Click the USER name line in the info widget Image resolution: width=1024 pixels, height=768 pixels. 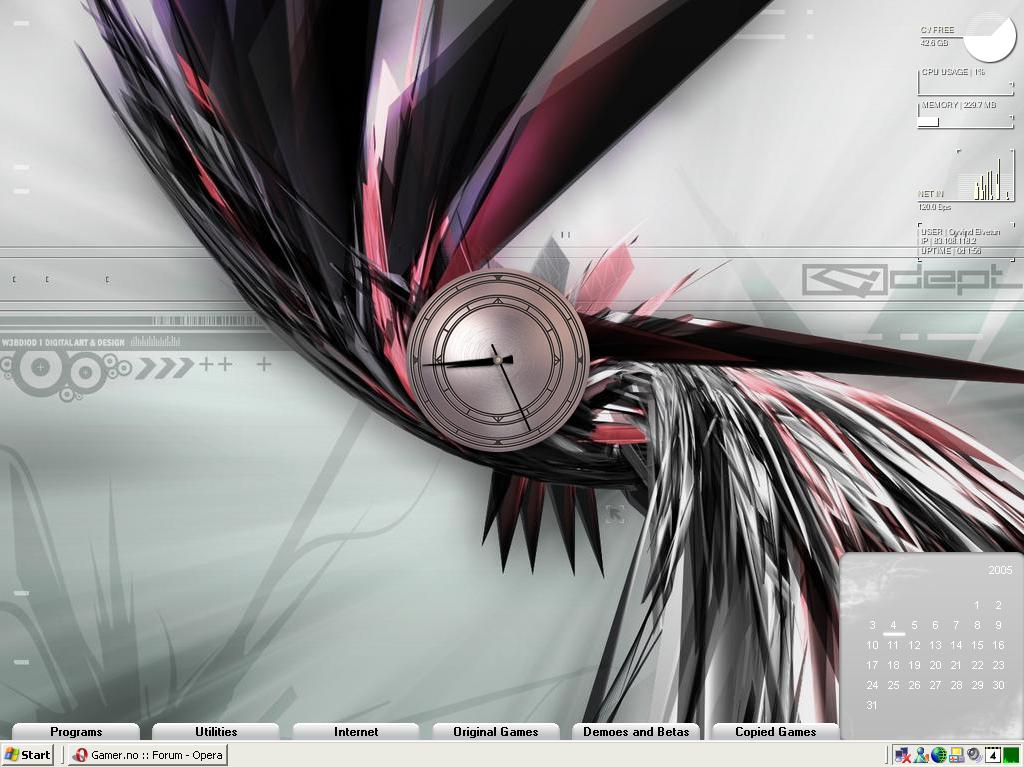click(x=960, y=232)
